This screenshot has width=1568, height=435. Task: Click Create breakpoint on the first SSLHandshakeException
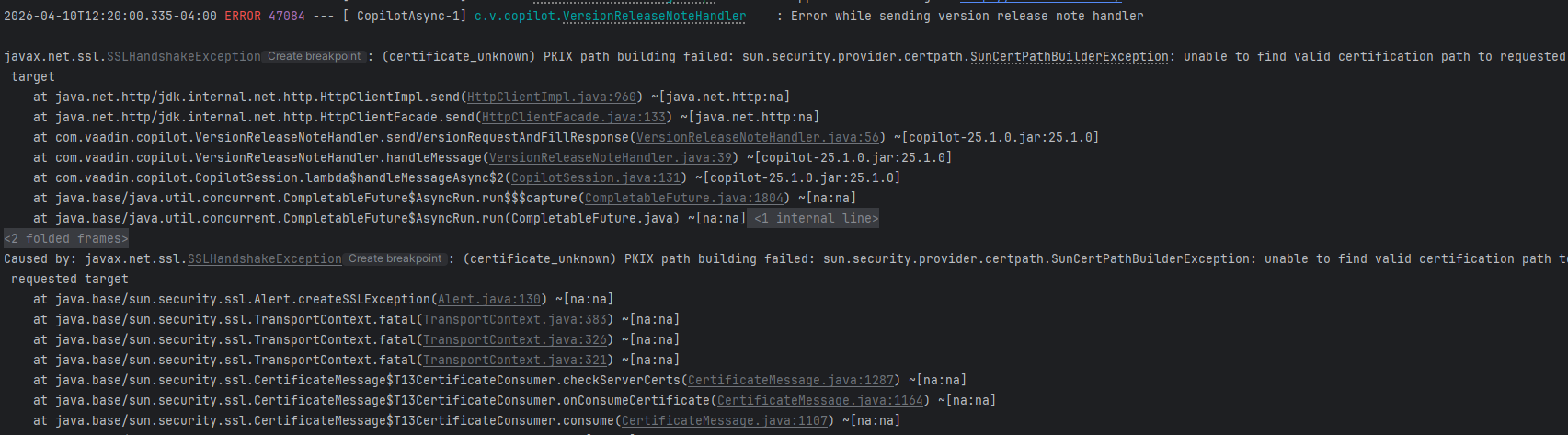(x=315, y=57)
